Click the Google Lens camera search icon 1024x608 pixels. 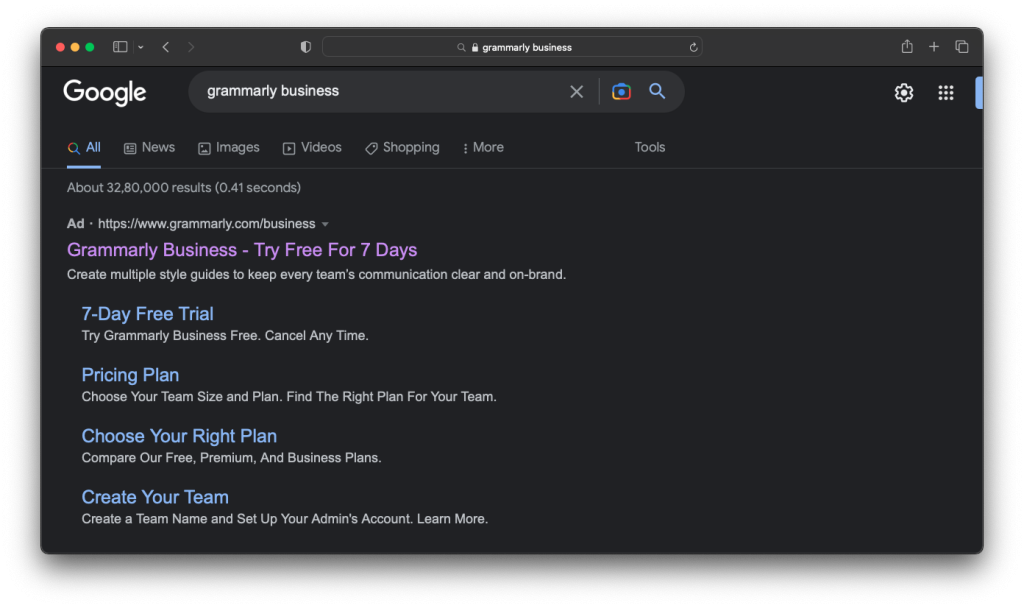pyautogui.click(x=621, y=91)
